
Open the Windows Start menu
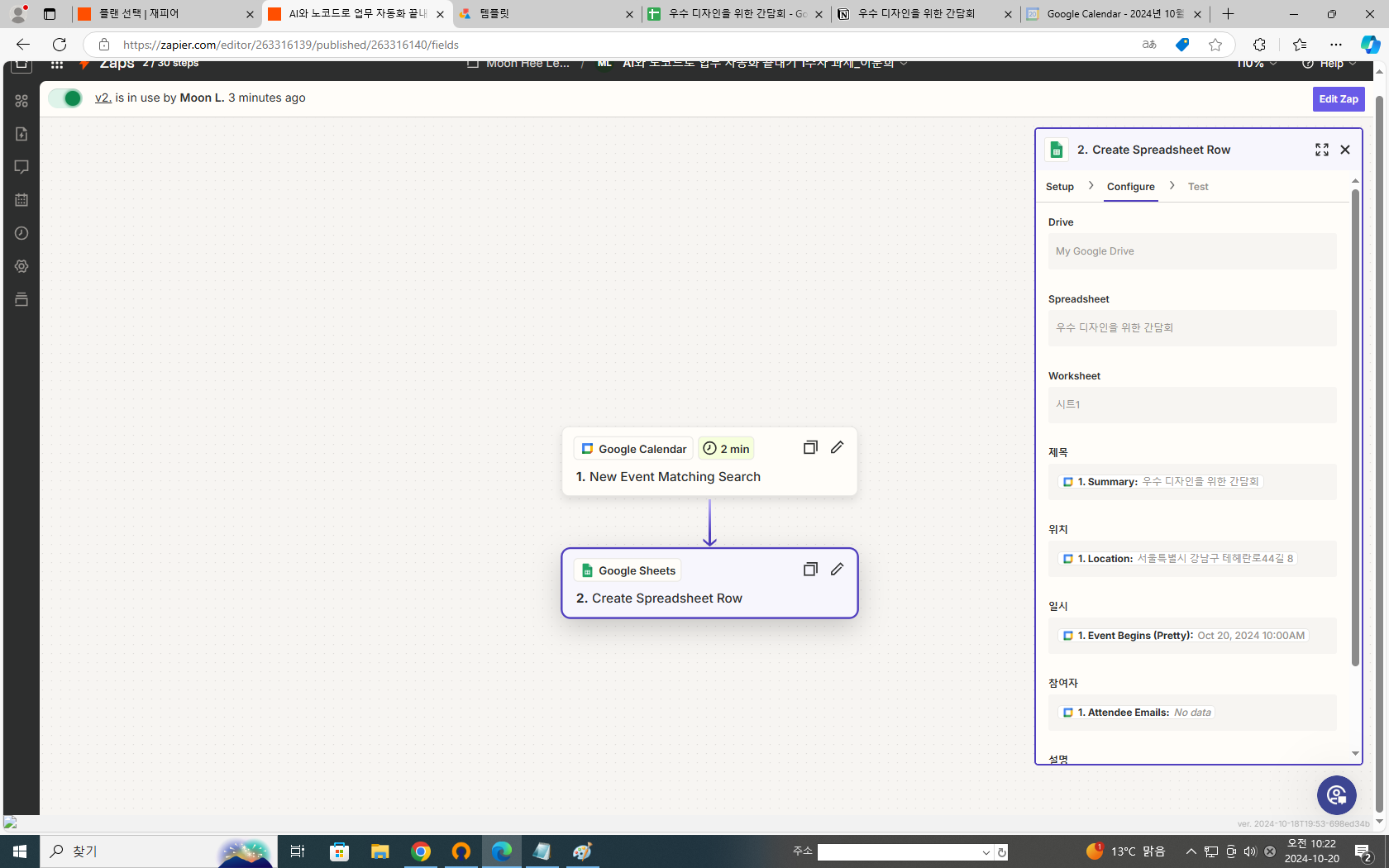[20, 851]
